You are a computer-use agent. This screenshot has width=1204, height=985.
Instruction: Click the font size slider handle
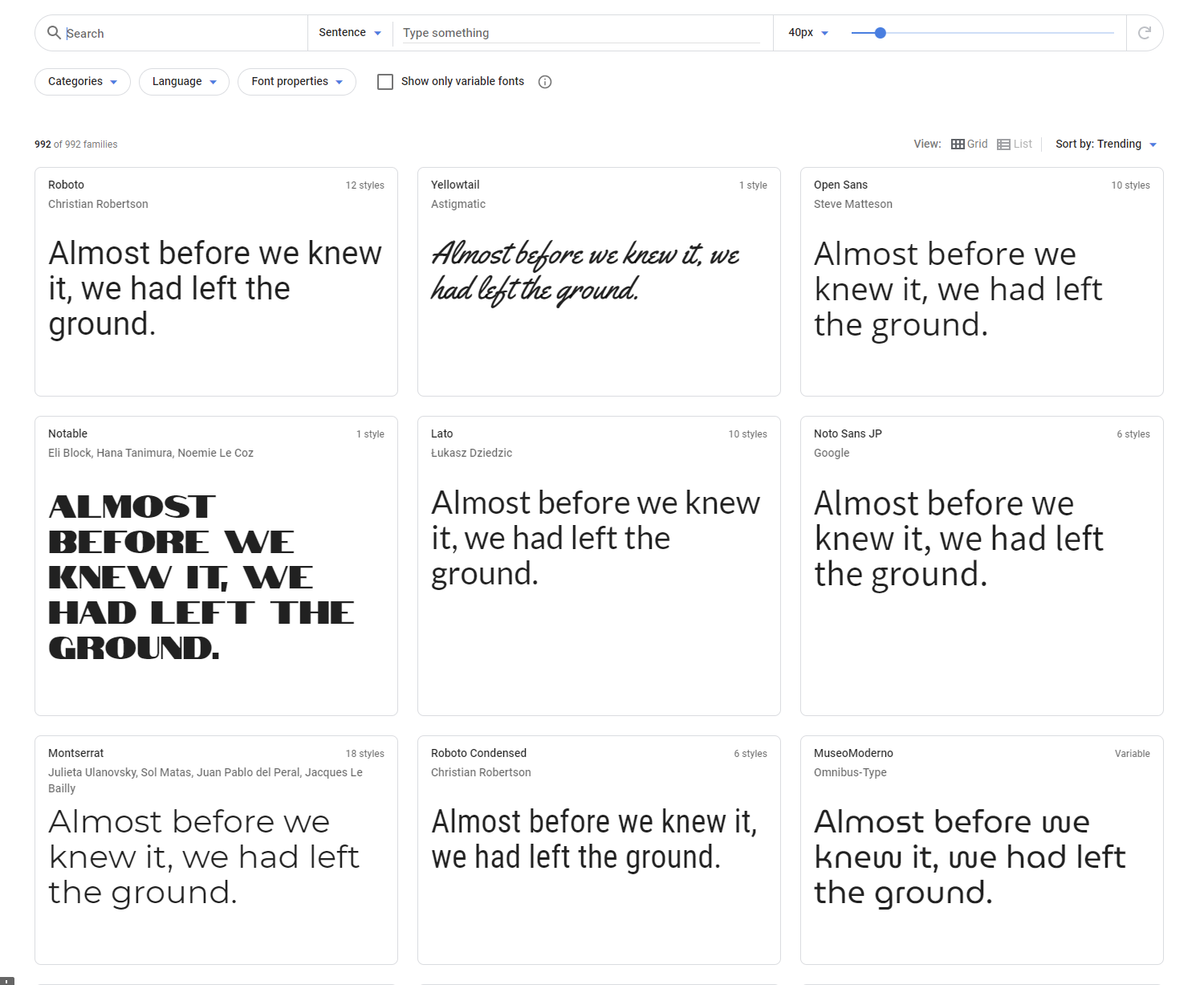click(x=881, y=33)
